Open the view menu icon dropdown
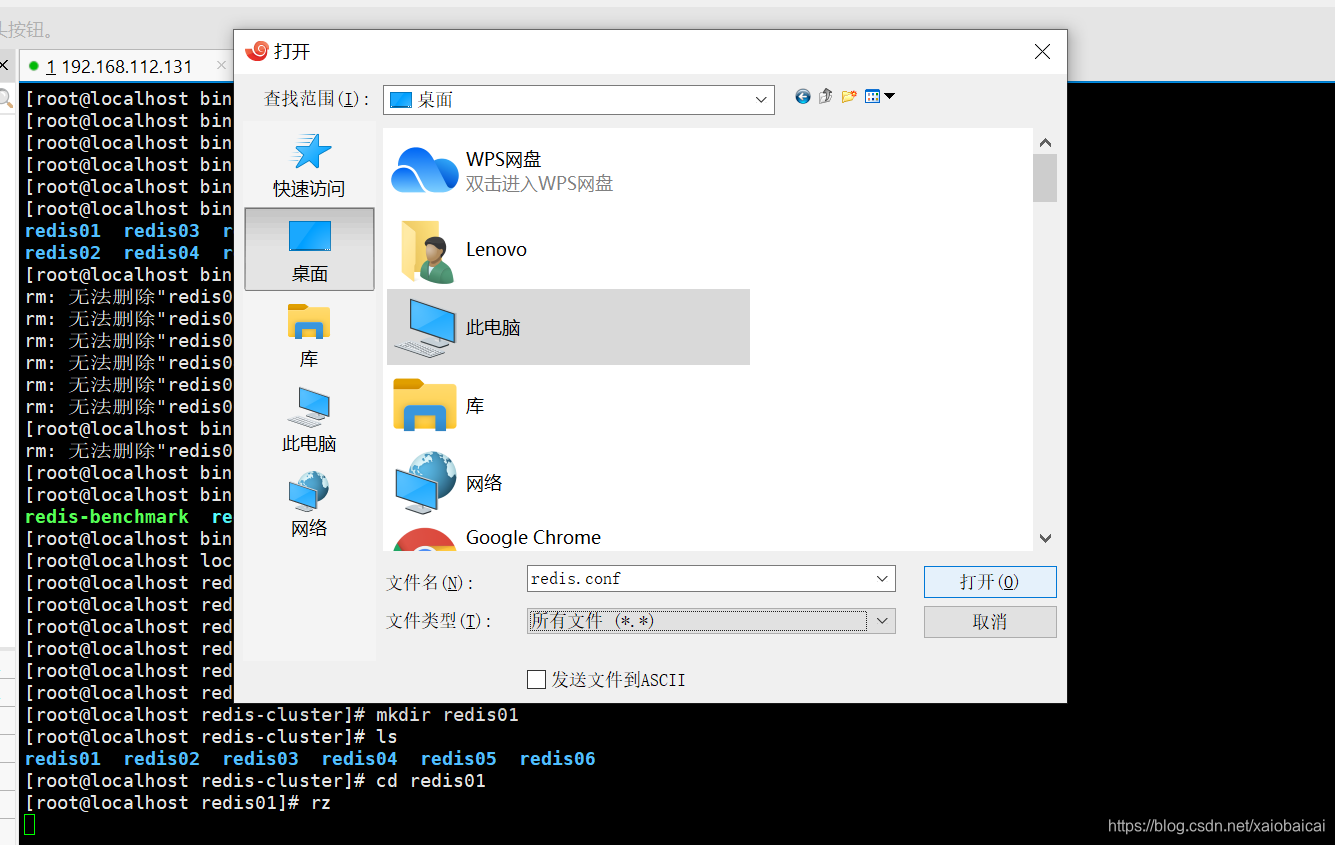1335x845 pixels. (879, 97)
